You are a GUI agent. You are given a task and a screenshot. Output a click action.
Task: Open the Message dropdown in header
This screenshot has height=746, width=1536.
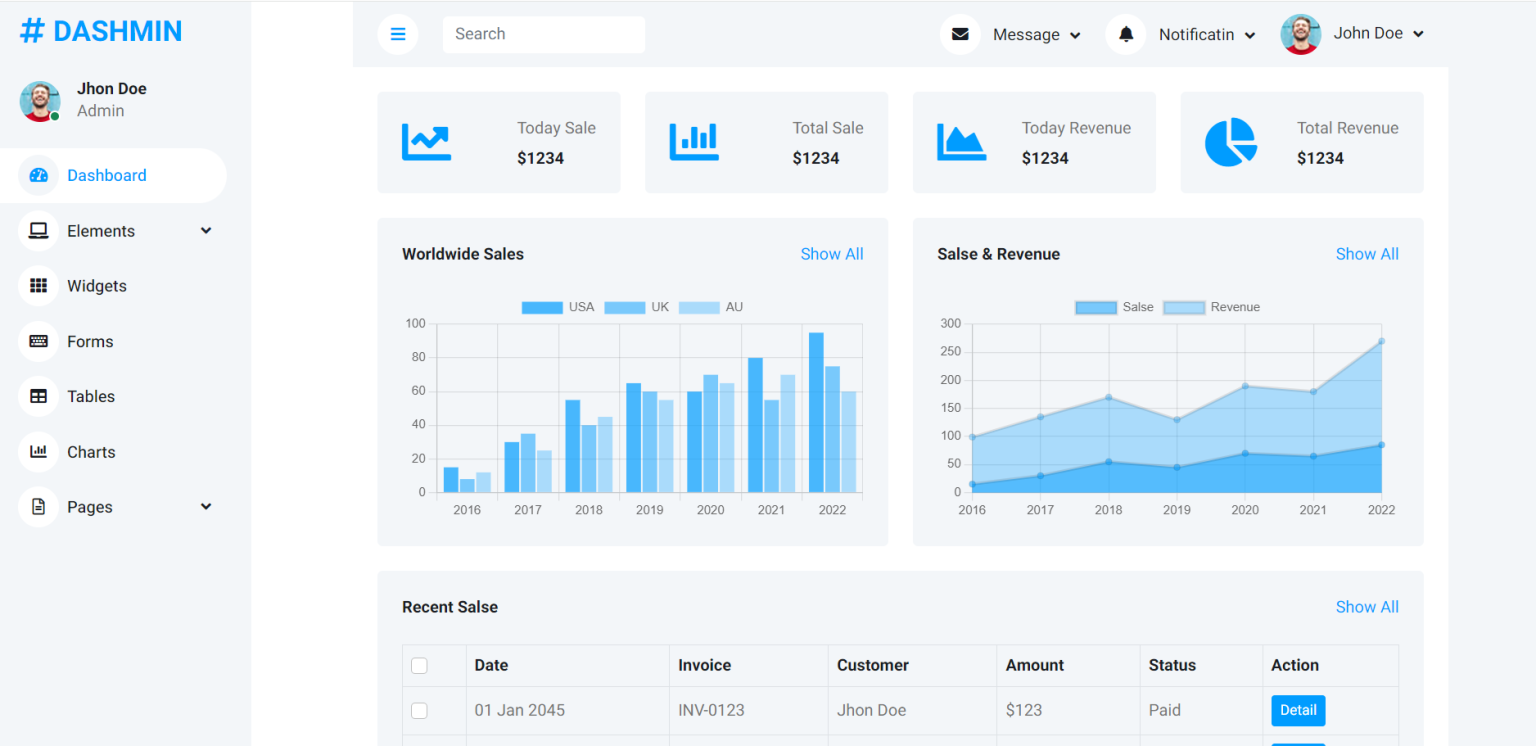[x=1036, y=34]
